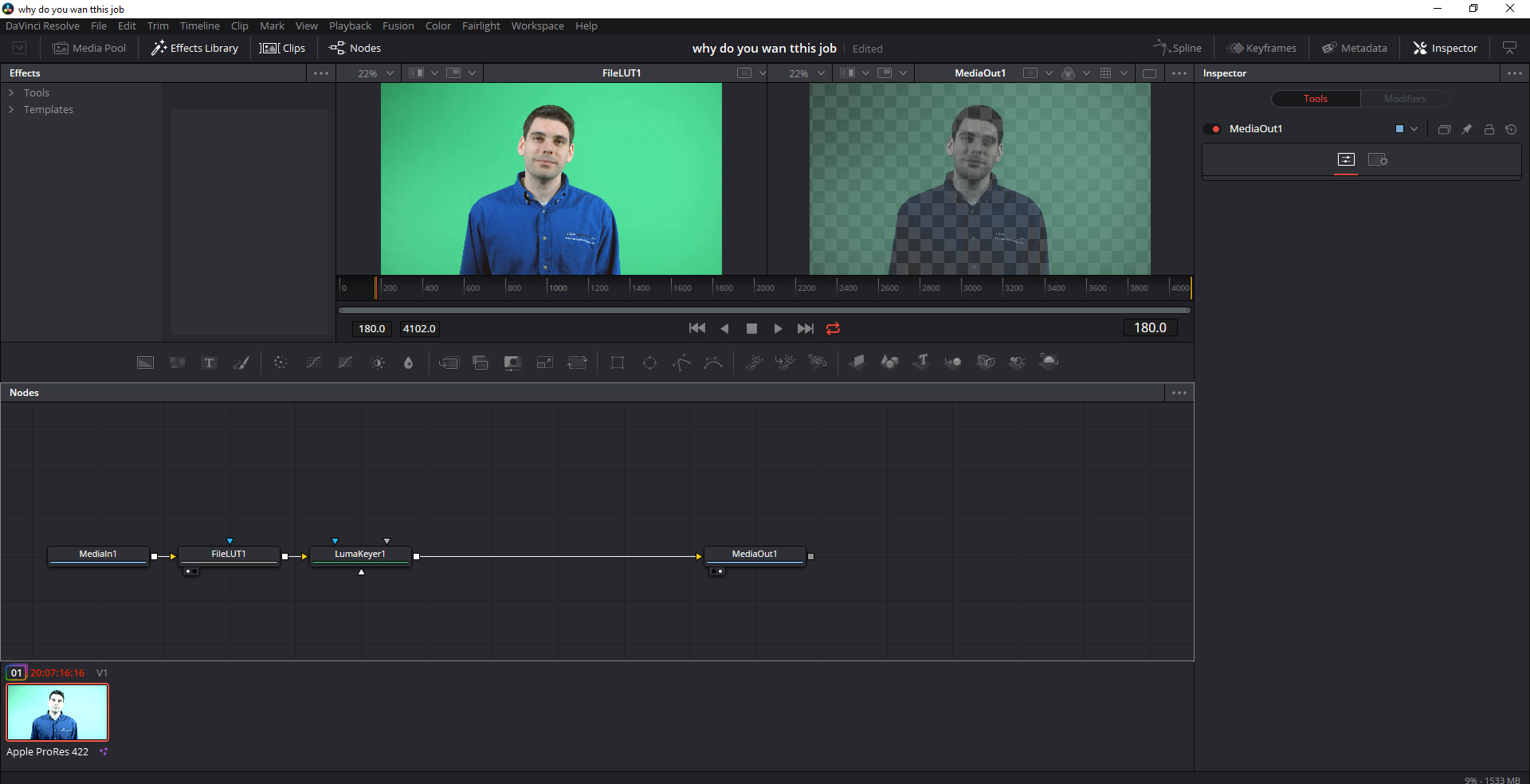Add a Polygon mask tool

pos(681,363)
